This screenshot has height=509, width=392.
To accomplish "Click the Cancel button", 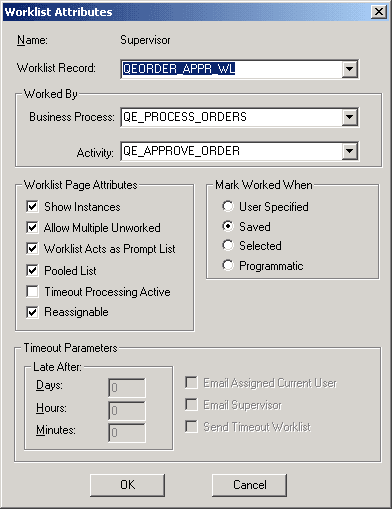I will tap(249, 485).
